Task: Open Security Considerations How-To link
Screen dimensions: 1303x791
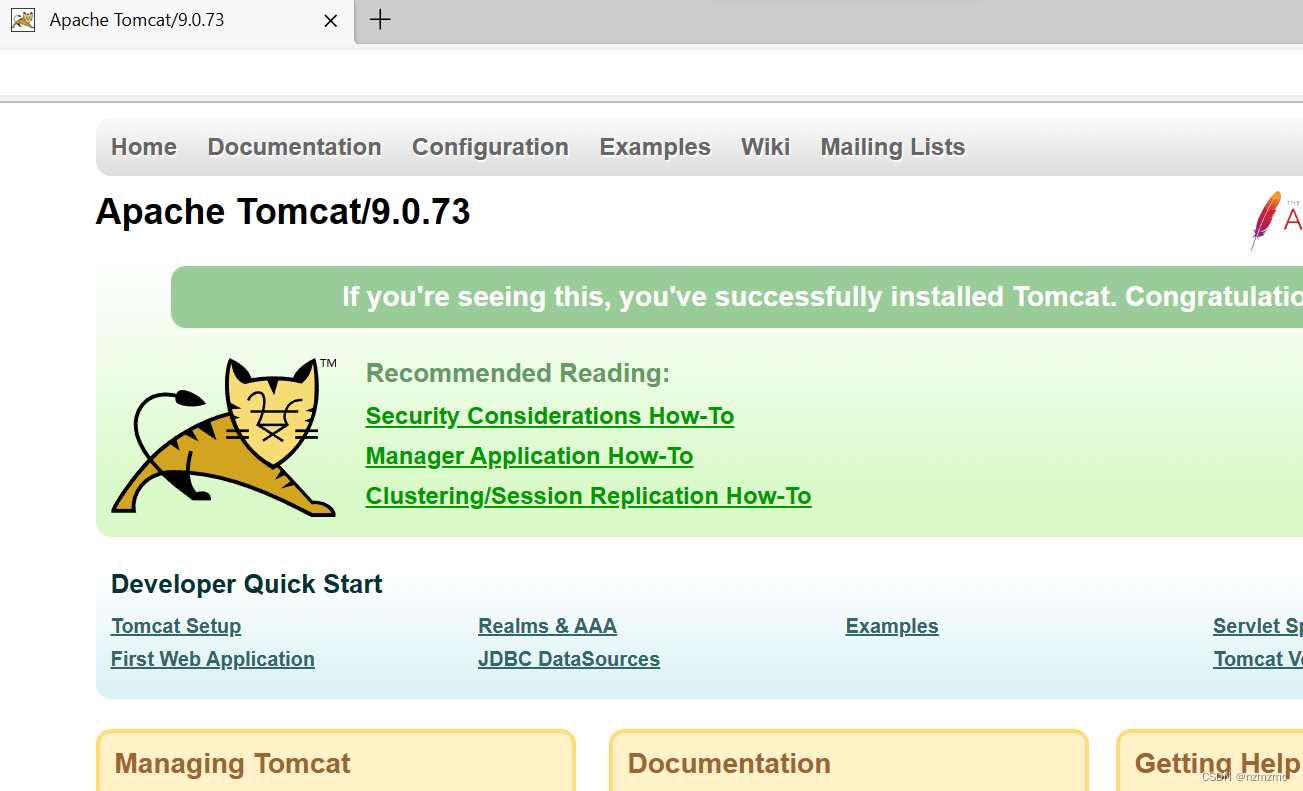Action: [x=550, y=416]
